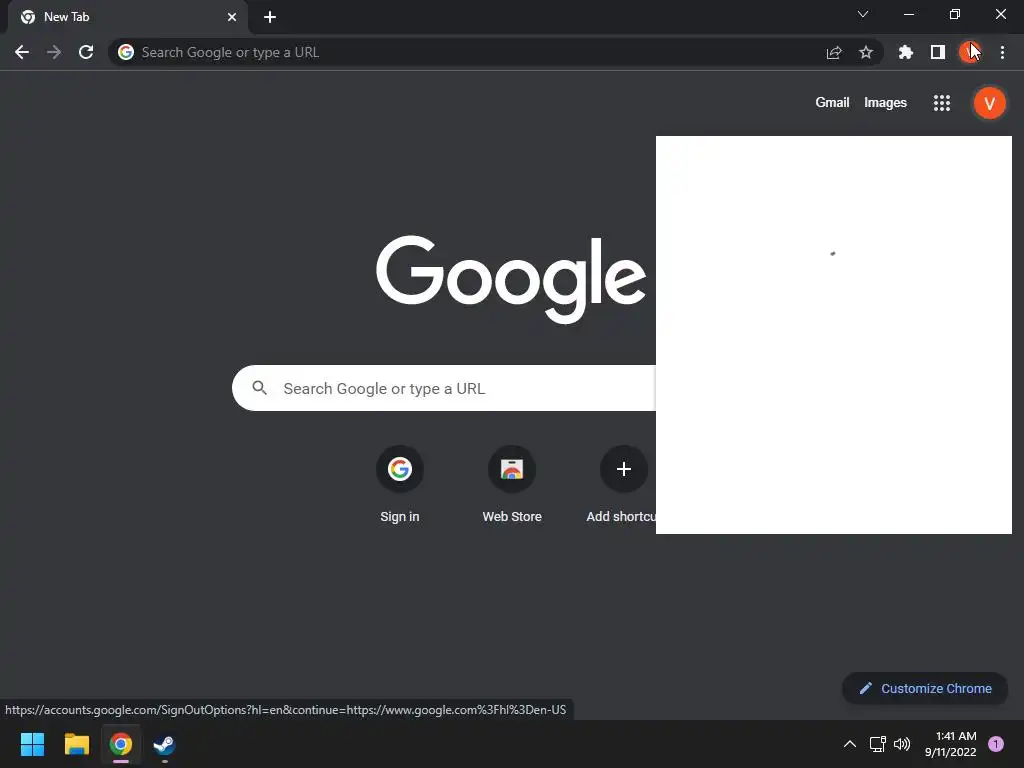Open the Chrome profile avatar in toolbar
This screenshot has height=768, width=1024.
[x=970, y=52]
